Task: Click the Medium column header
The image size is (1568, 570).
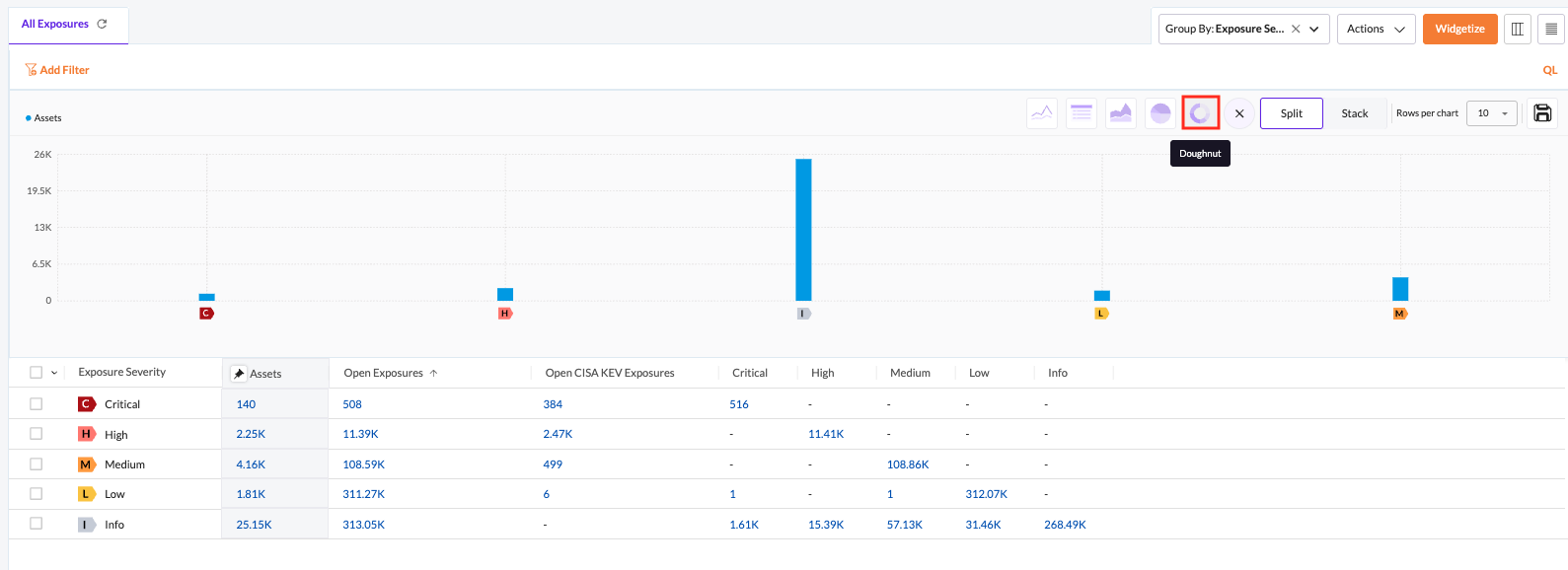Action: tap(910, 373)
